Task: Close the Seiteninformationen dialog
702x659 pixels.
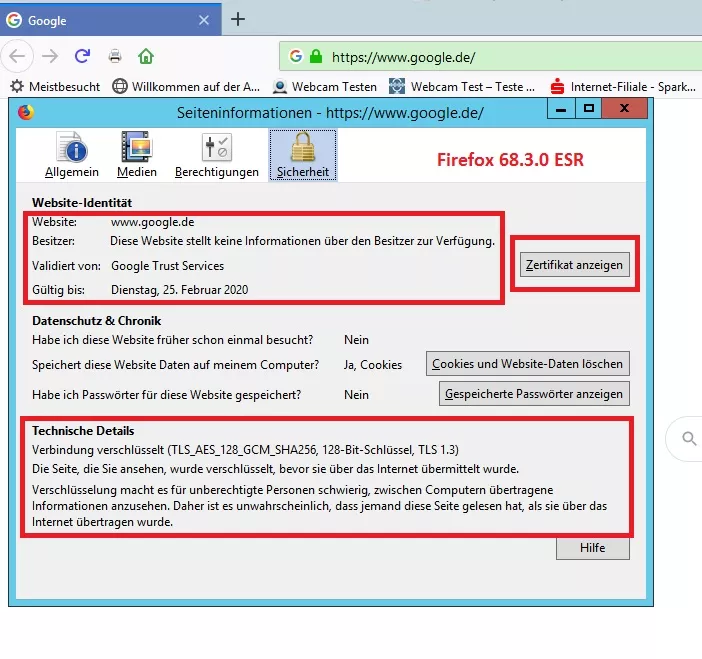Action: point(625,109)
